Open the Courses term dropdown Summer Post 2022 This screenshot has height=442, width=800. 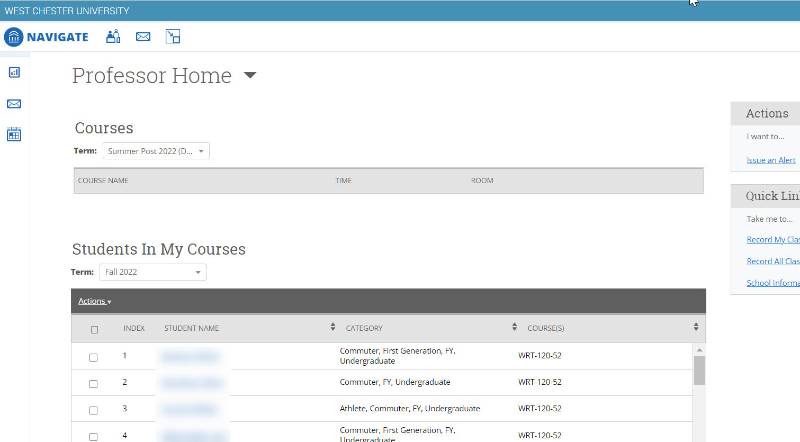[x=156, y=151]
